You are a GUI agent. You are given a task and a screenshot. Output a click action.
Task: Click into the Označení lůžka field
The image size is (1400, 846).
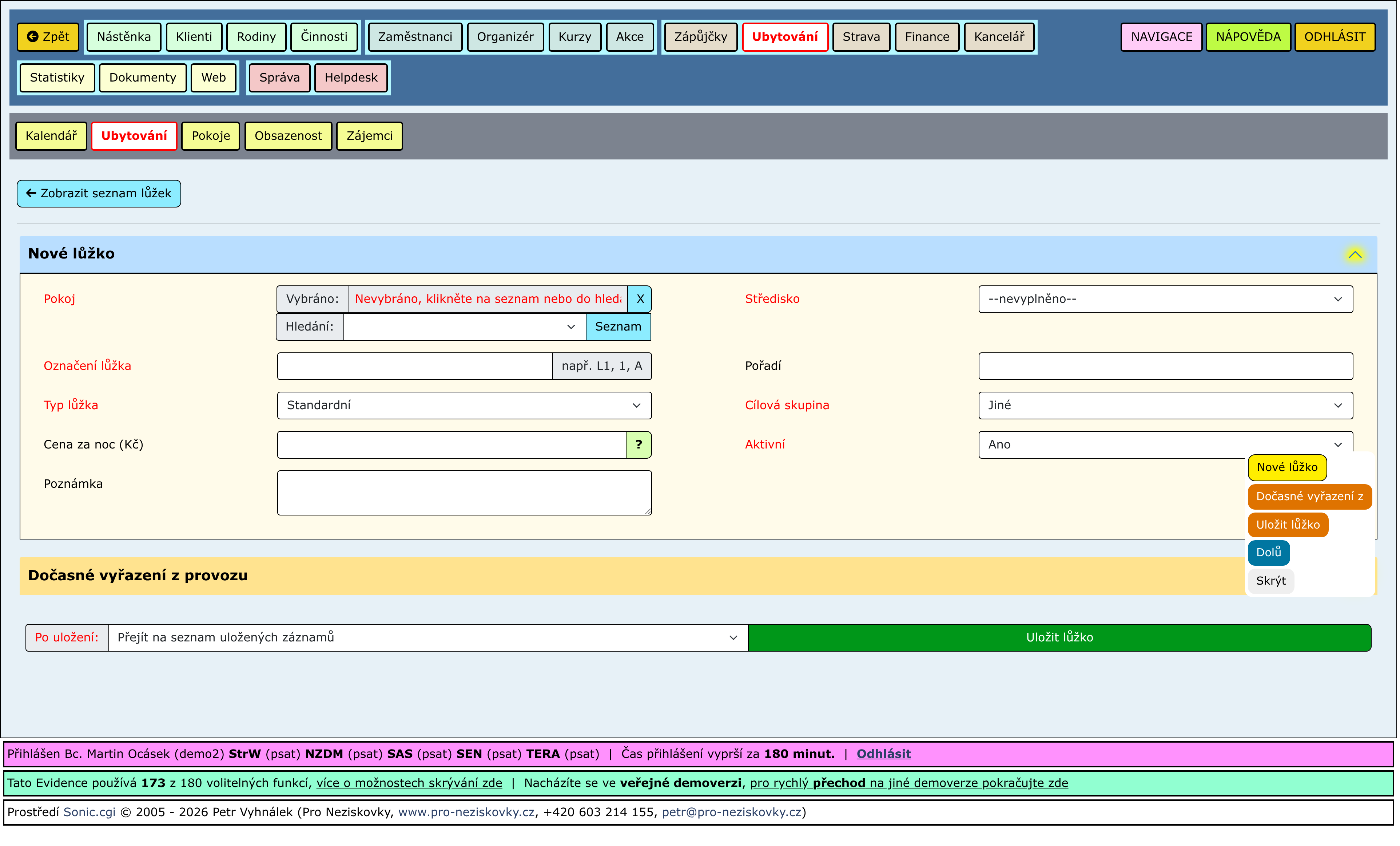pos(415,367)
